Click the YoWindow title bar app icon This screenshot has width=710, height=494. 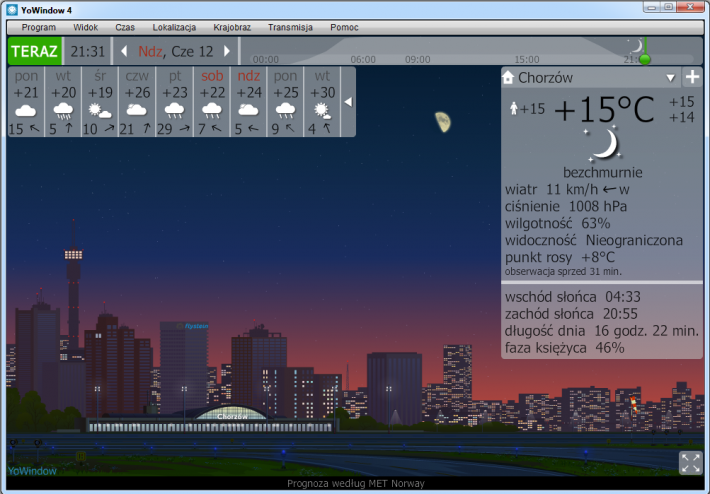(x=12, y=10)
